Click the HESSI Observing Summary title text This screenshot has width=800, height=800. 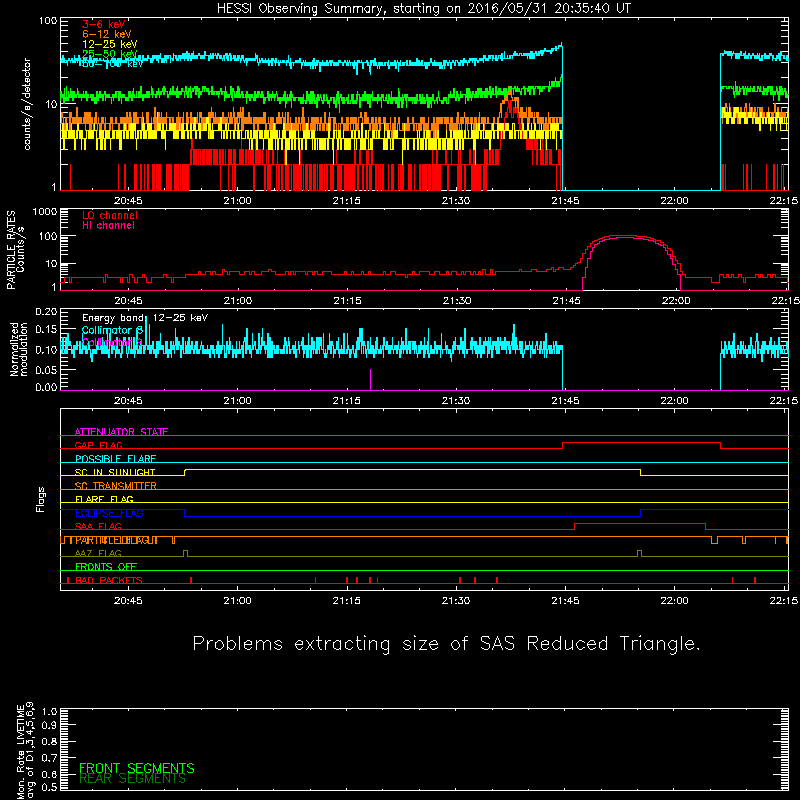424,9
